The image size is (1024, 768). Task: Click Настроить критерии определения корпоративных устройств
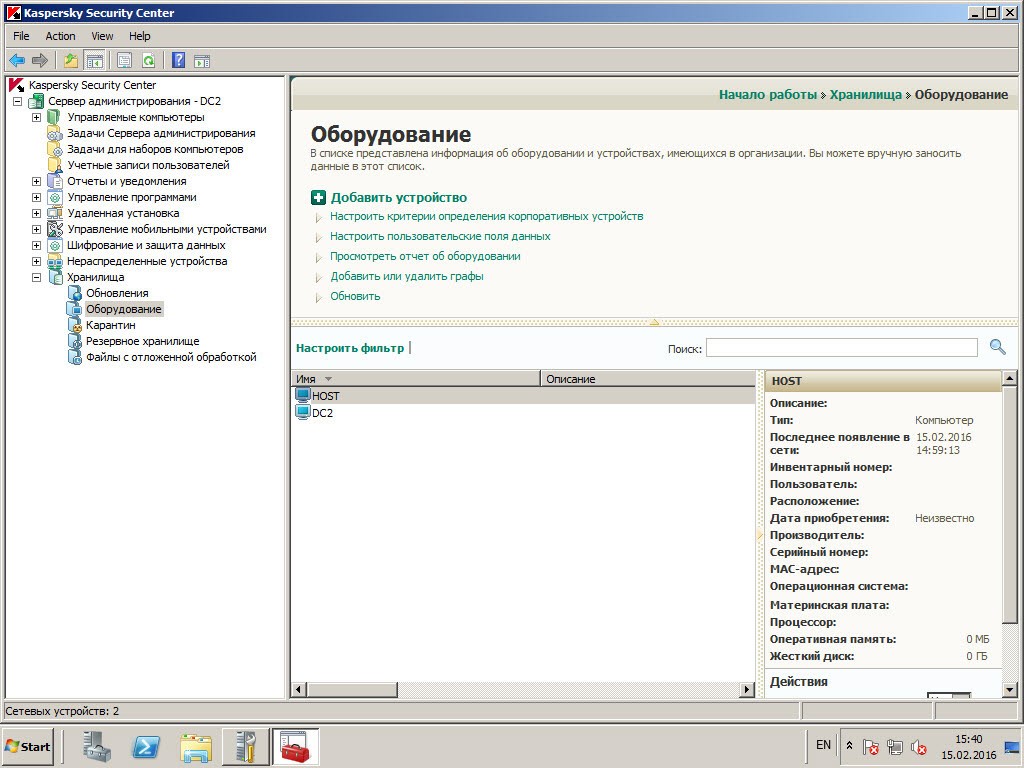(487, 216)
